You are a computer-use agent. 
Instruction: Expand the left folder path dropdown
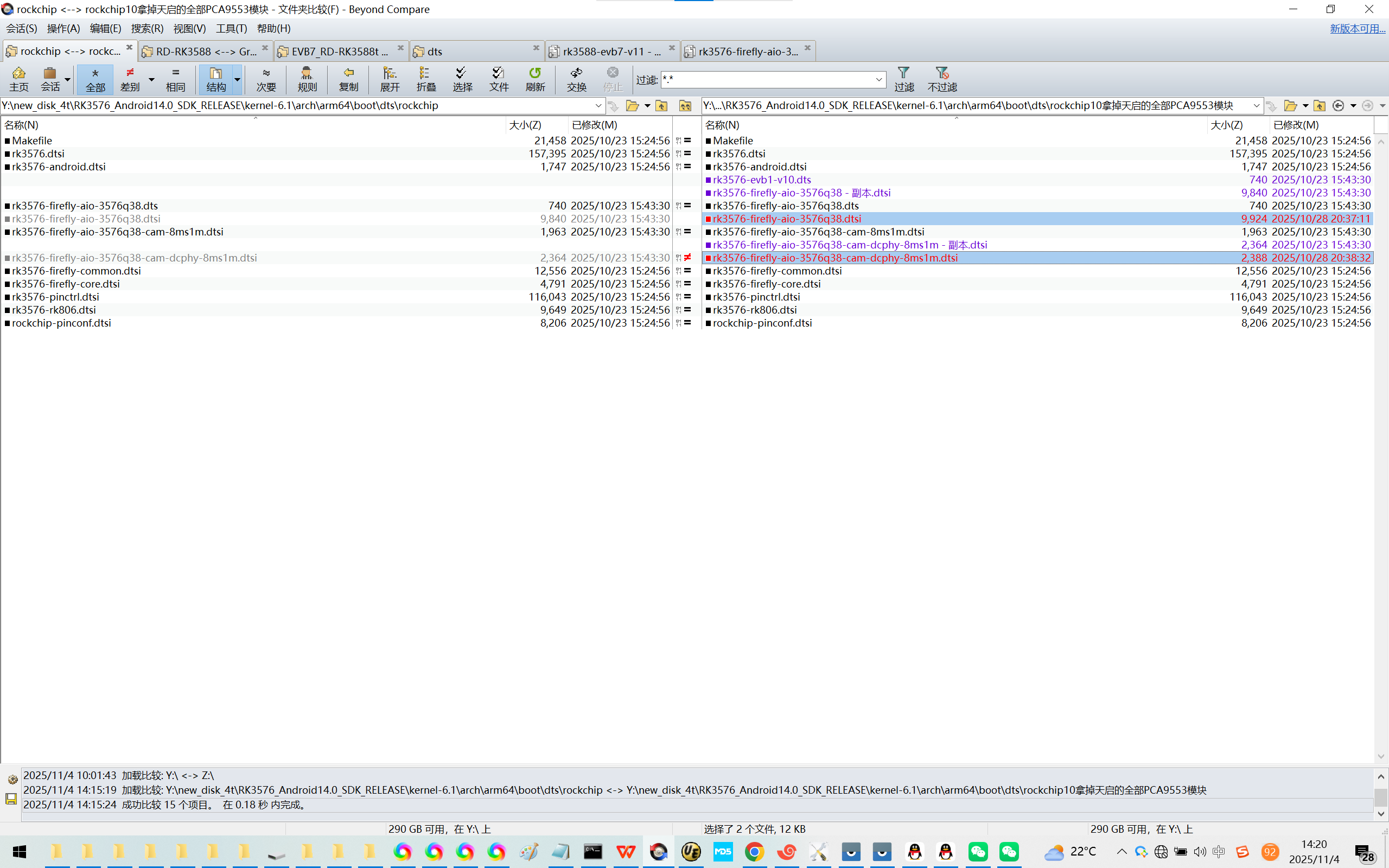tap(598, 106)
